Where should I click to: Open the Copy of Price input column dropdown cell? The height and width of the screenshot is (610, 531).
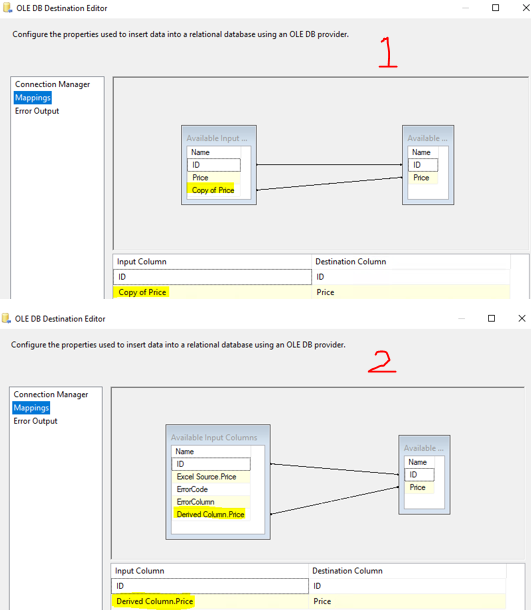click(212, 292)
